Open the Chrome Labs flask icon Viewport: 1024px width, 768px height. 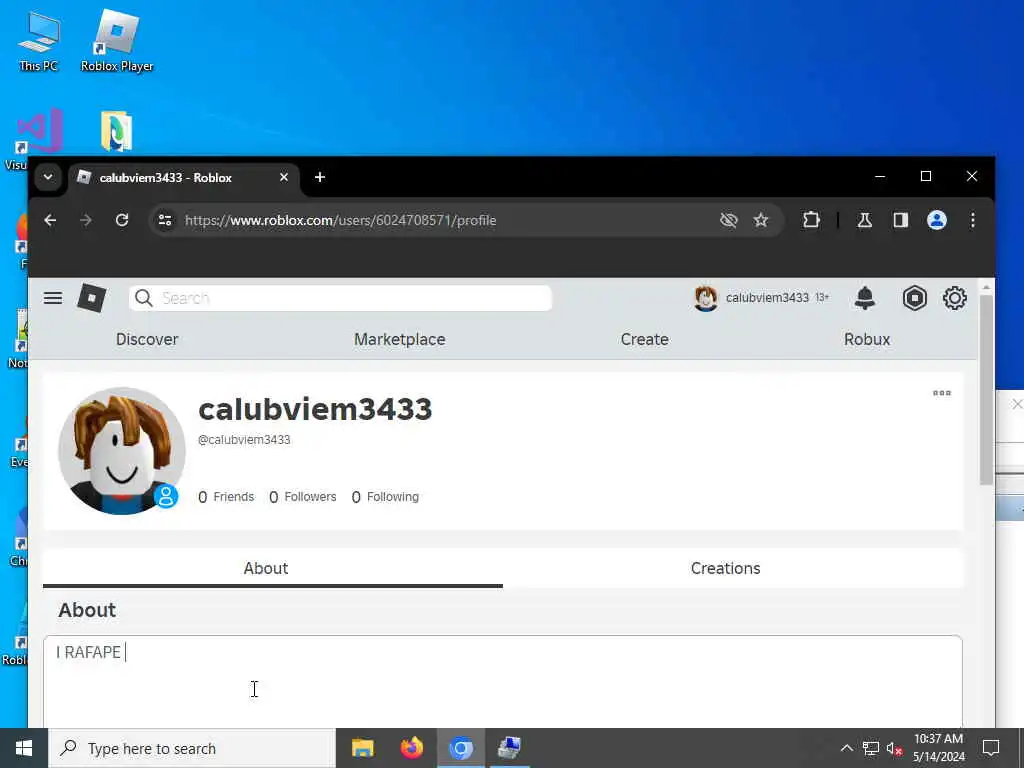[865, 220]
